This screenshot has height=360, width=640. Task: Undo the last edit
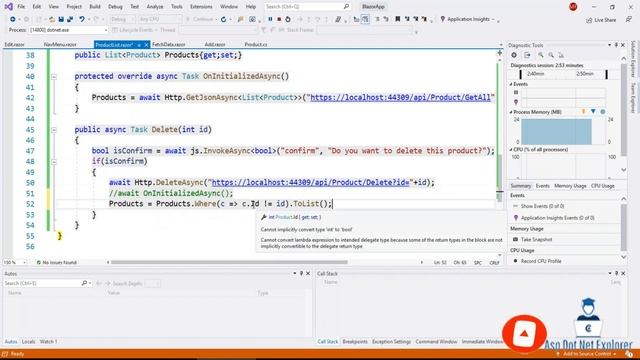pos(82,19)
